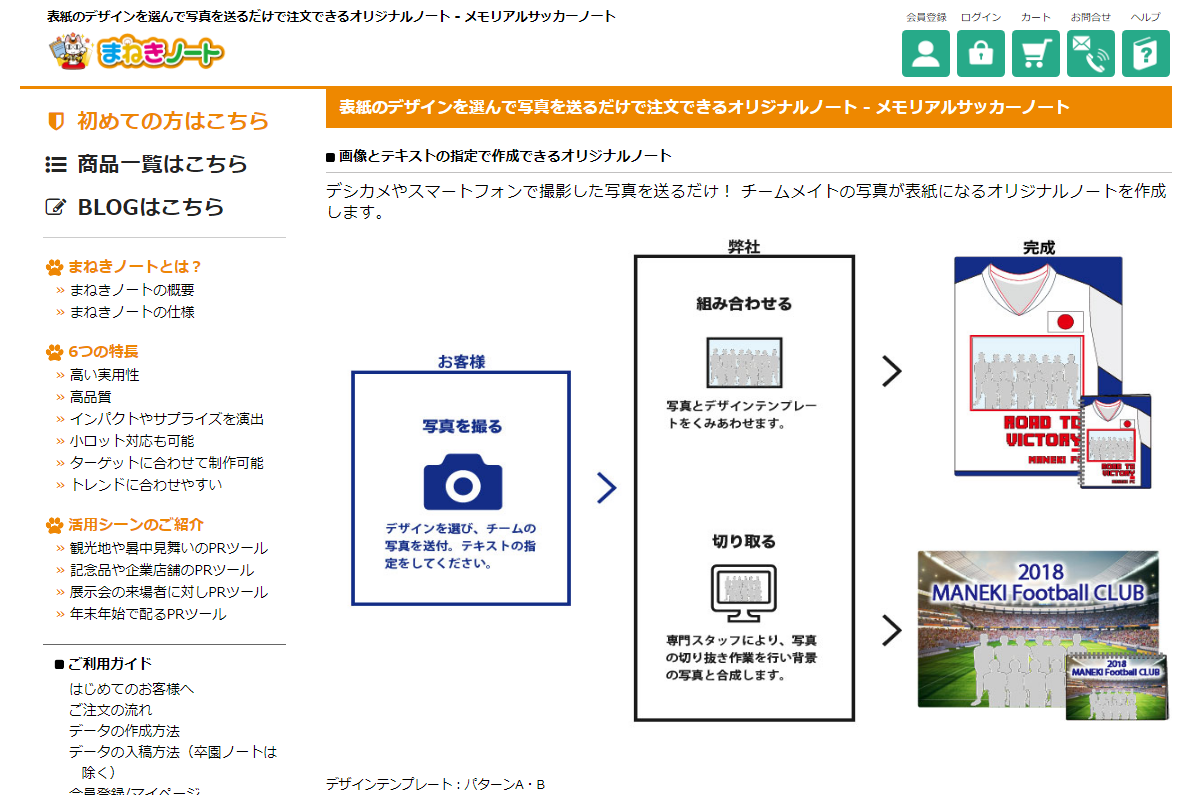Click the paw icon beside 活用シーンのご紹介

(x=54, y=526)
